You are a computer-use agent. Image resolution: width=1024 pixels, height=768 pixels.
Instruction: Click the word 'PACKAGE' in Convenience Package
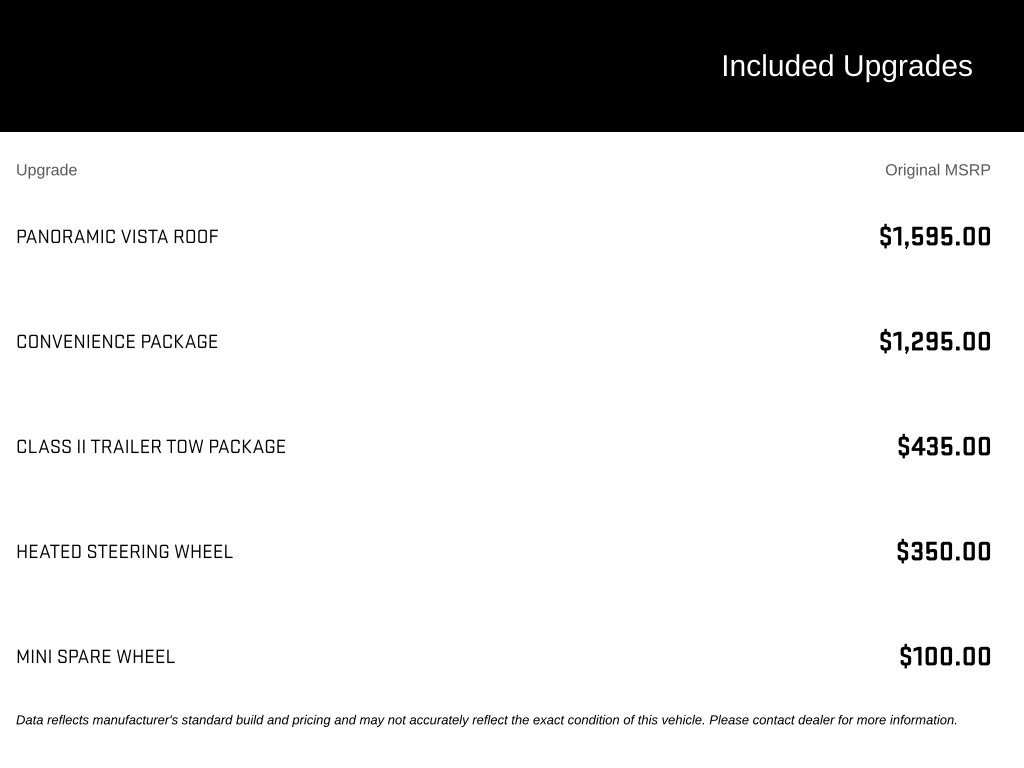179,342
